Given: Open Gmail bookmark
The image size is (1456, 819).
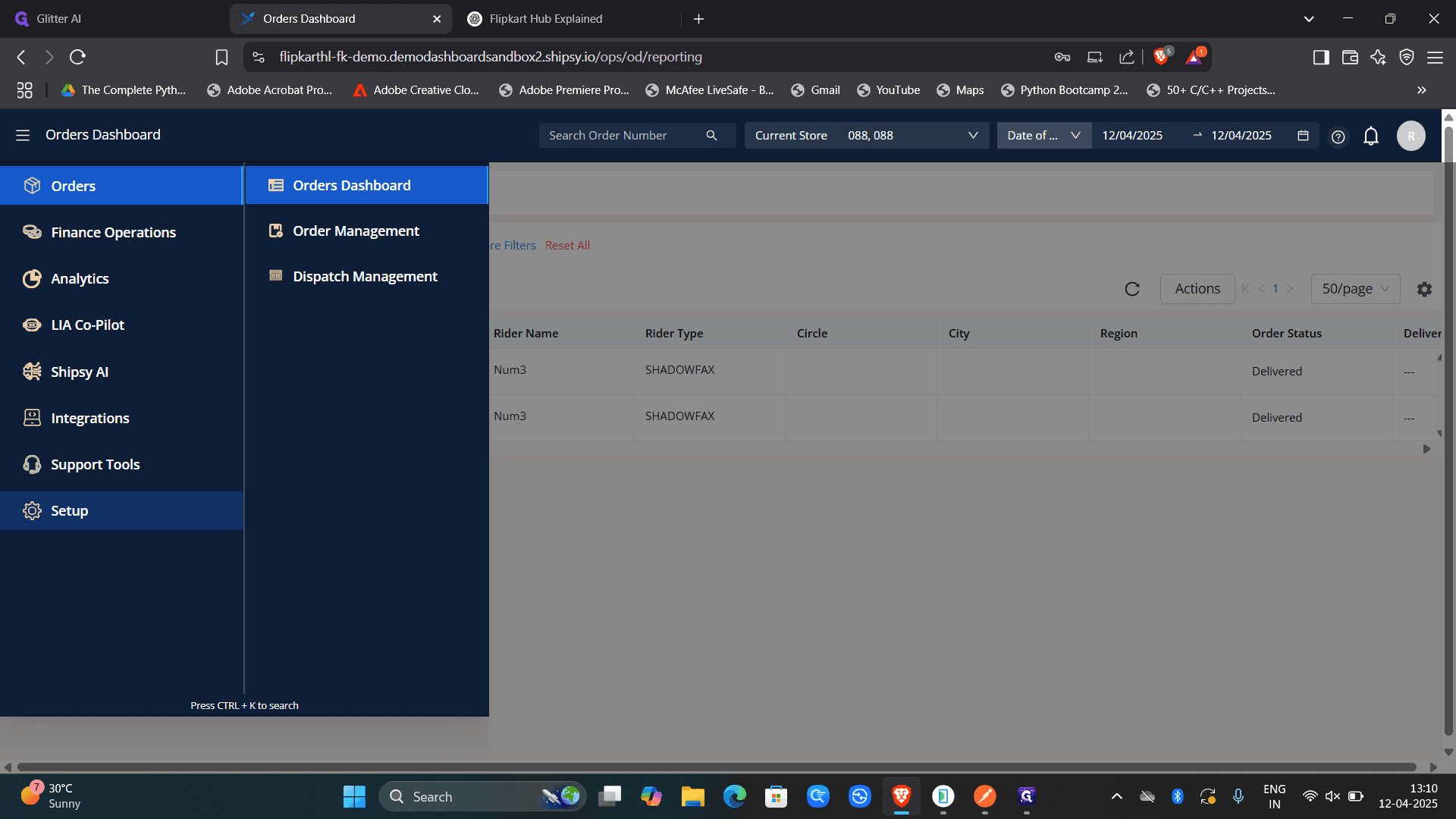Looking at the screenshot, I should tap(815, 89).
